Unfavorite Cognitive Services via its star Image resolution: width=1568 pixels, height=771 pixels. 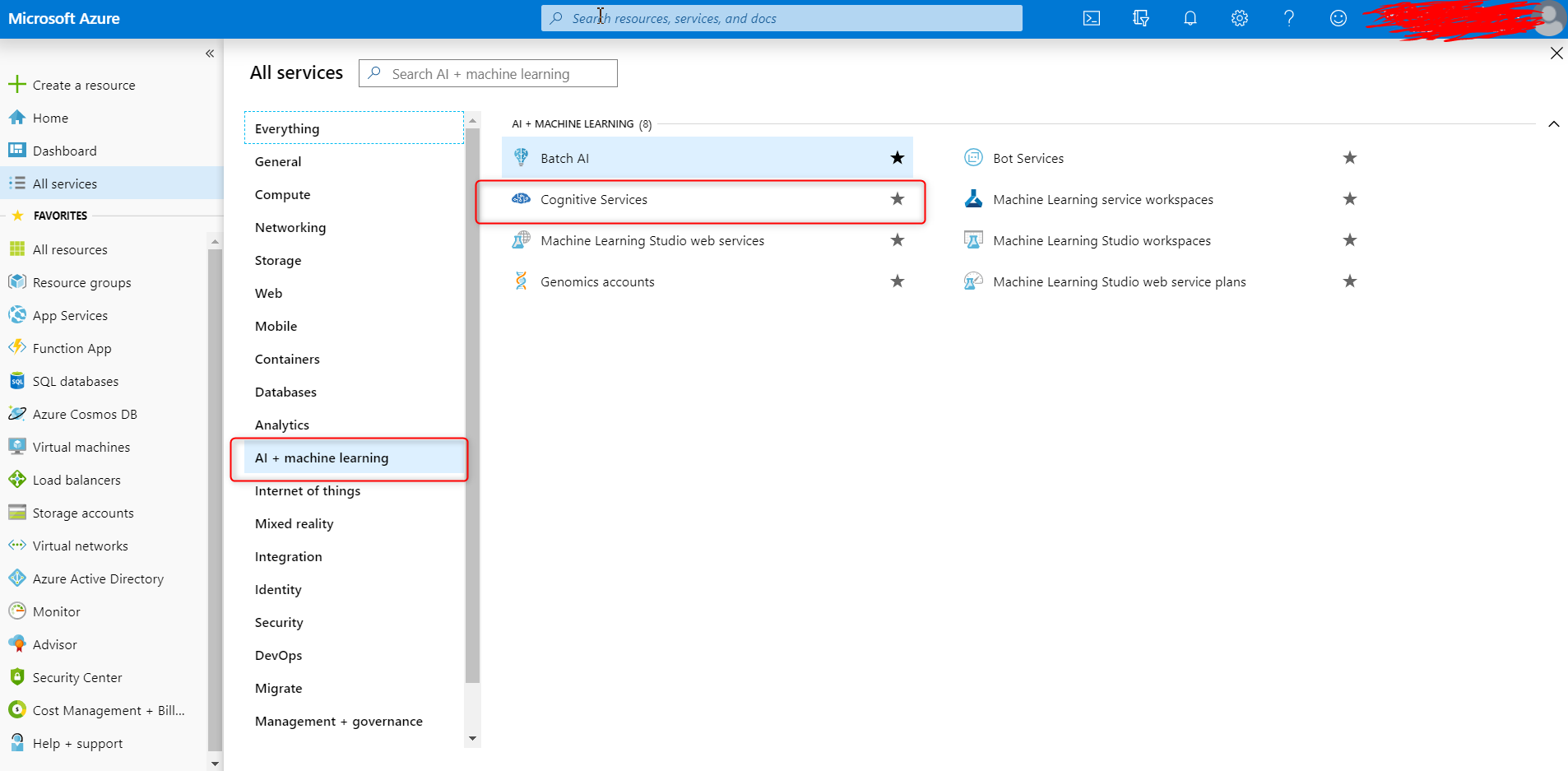point(897,198)
